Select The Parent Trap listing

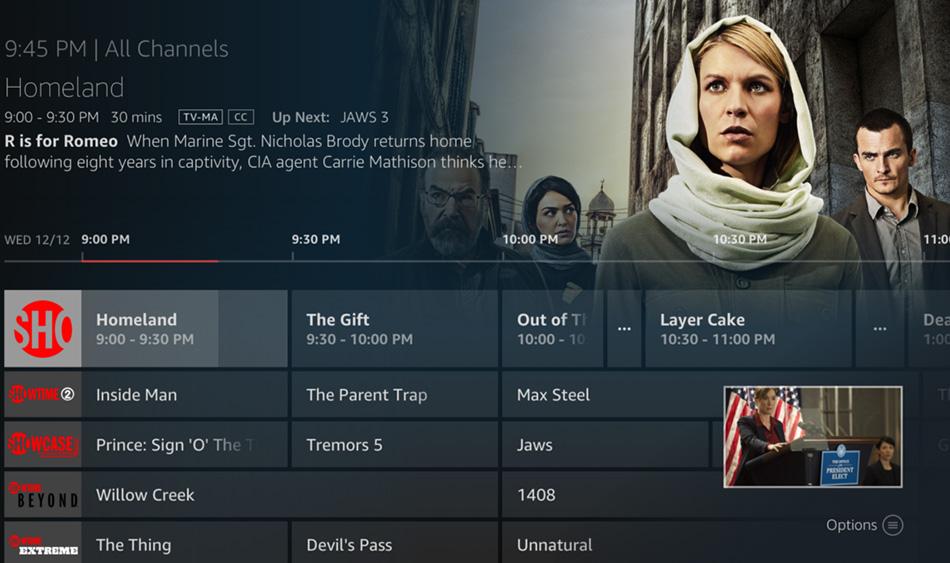394,395
